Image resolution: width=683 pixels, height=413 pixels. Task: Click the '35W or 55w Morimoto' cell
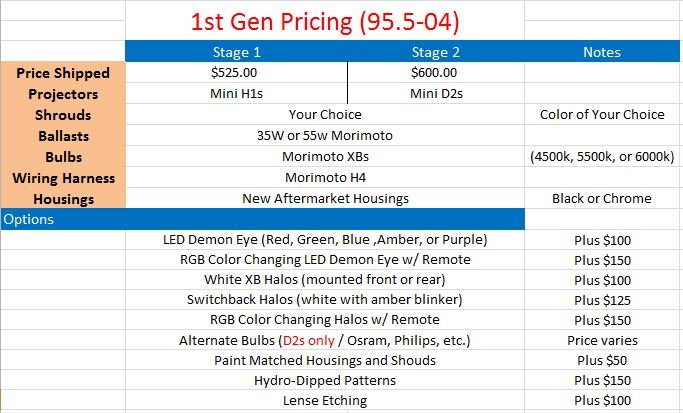click(325, 135)
